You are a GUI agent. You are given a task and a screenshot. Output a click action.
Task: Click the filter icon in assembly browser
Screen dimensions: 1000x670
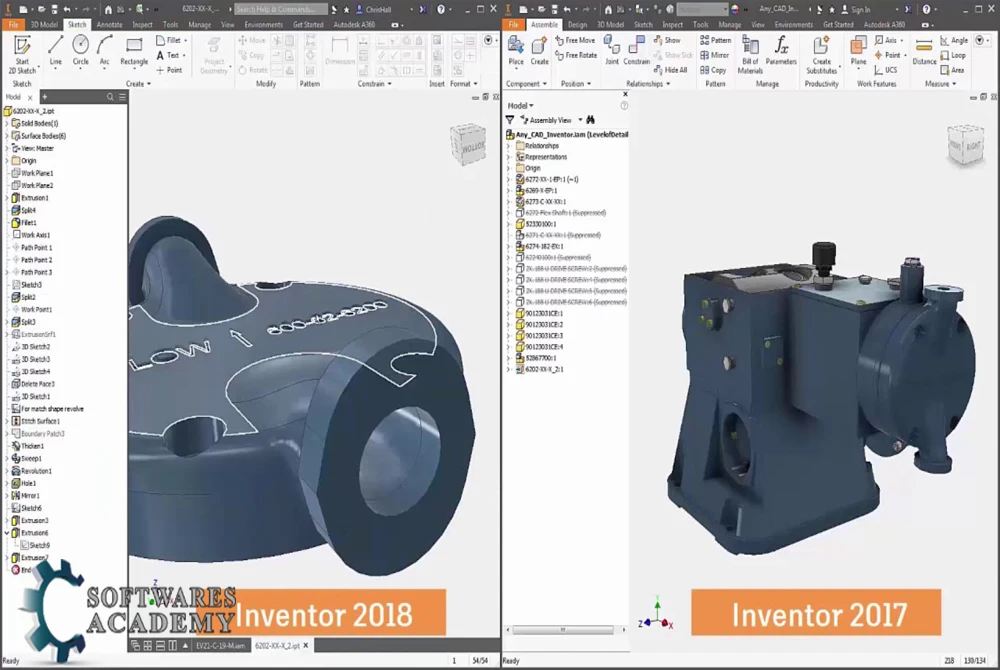[510, 120]
